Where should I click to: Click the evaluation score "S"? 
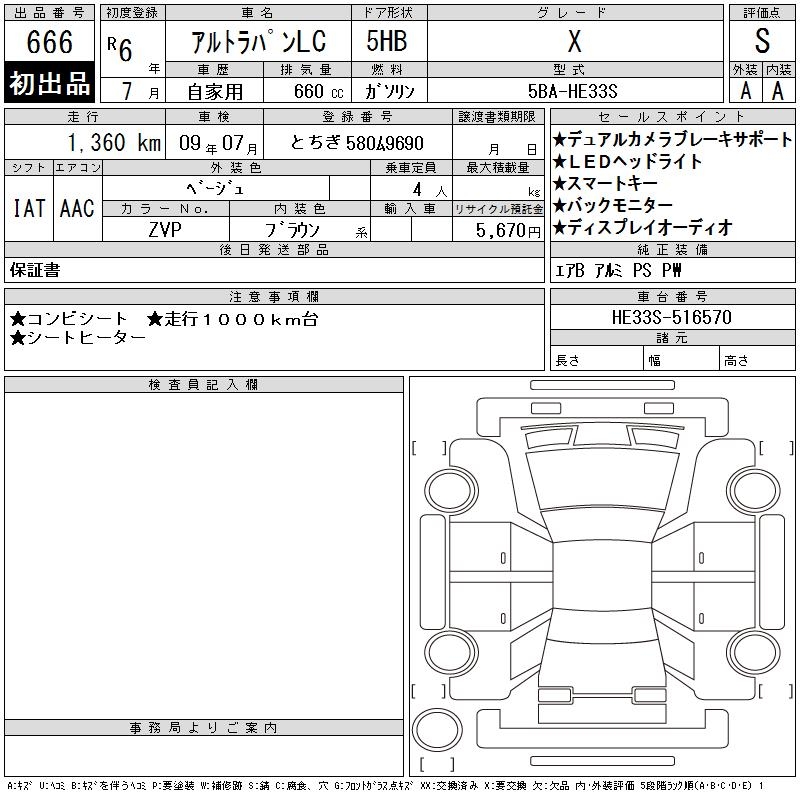762,41
